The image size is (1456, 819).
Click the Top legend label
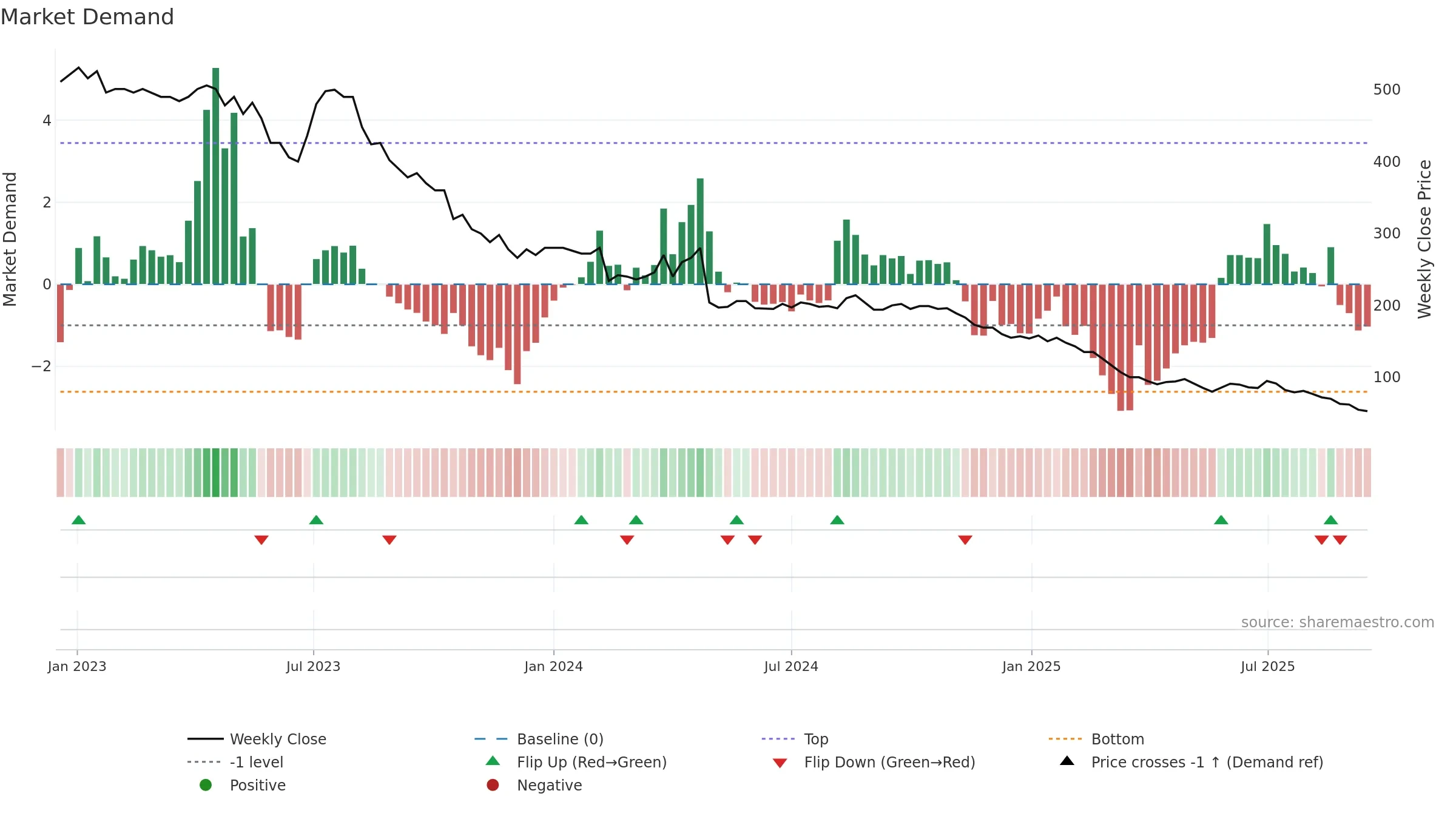816,739
